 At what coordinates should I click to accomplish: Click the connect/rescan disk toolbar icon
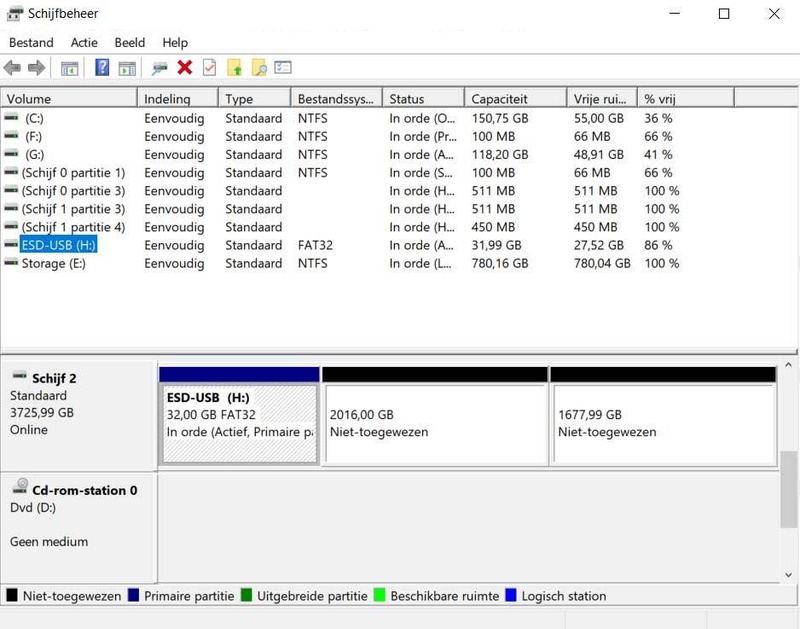point(160,68)
